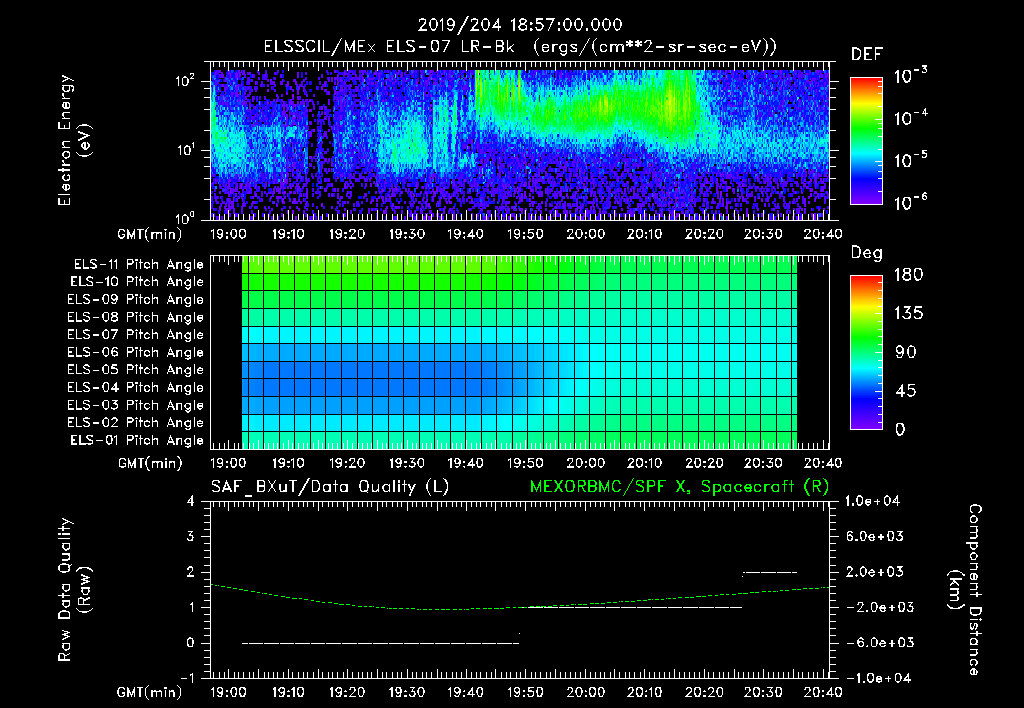Select the '2.0e+03' right axis value

875,572
